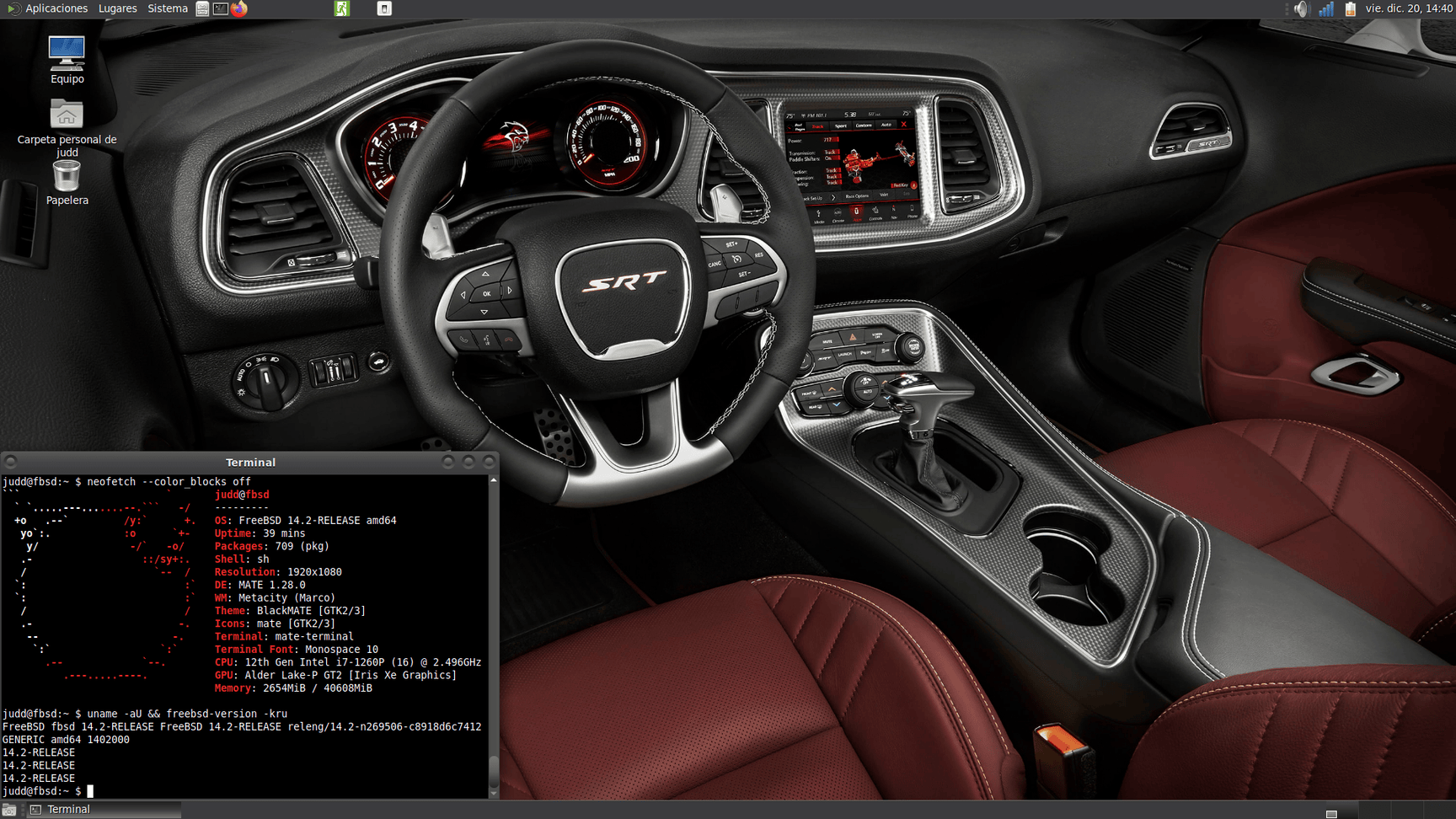The width and height of the screenshot is (1456, 819).
Task: Click the 'judd@fbsd' neofetch header
Action: [242, 495]
